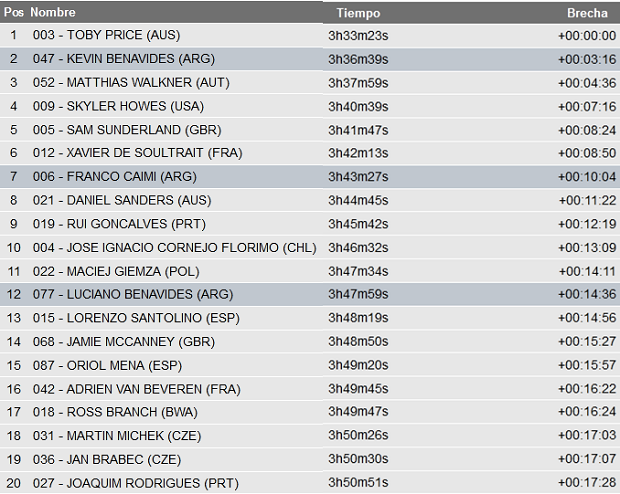Click Daniel Sanders (AUS) name
Image resolution: width=620 pixels, height=494 pixels.
pos(122,200)
